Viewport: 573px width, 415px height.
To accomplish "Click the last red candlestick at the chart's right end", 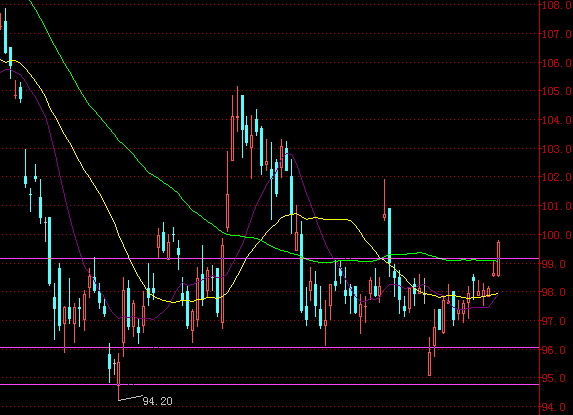I will (498, 258).
